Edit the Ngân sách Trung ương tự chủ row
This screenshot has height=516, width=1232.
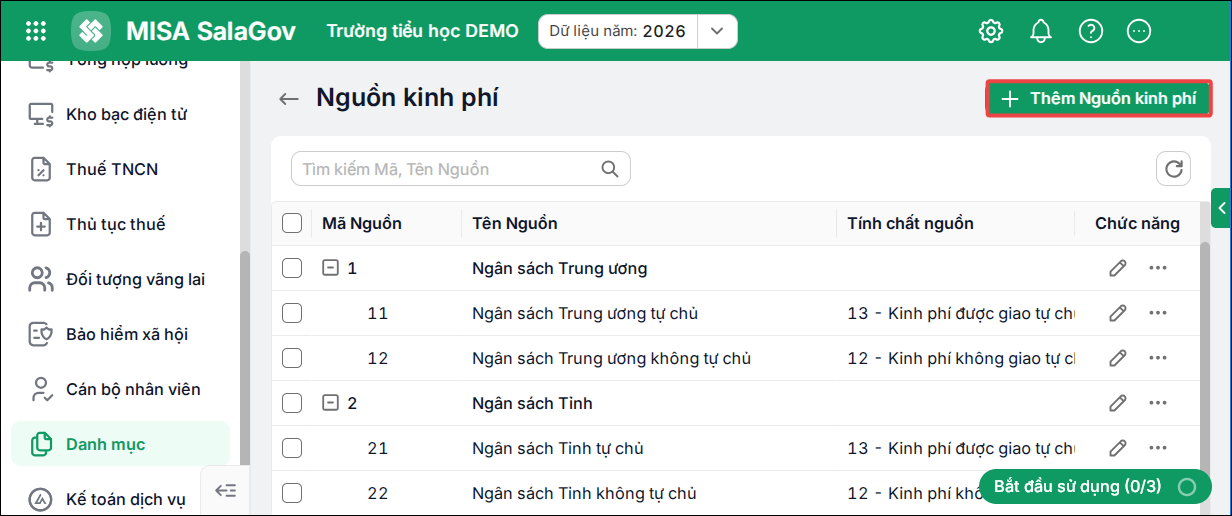tap(1118, 313)
